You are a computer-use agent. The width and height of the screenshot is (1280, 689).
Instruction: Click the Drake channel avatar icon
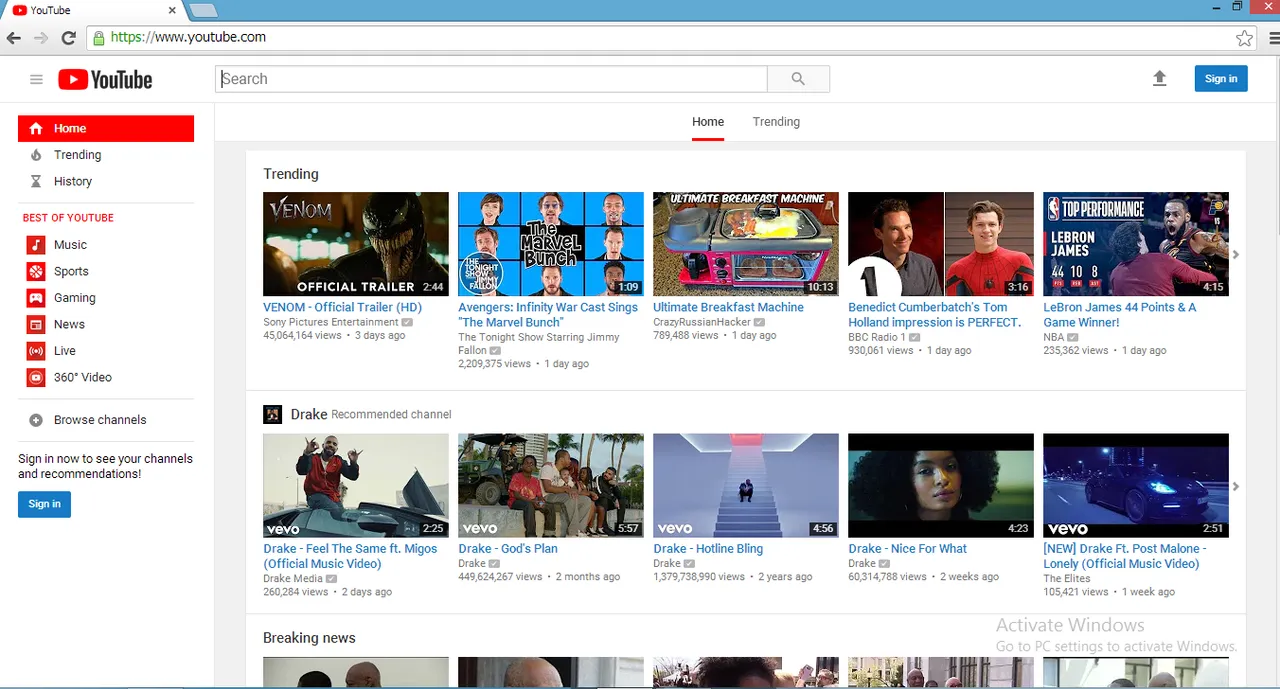click(x=272, y=414)
